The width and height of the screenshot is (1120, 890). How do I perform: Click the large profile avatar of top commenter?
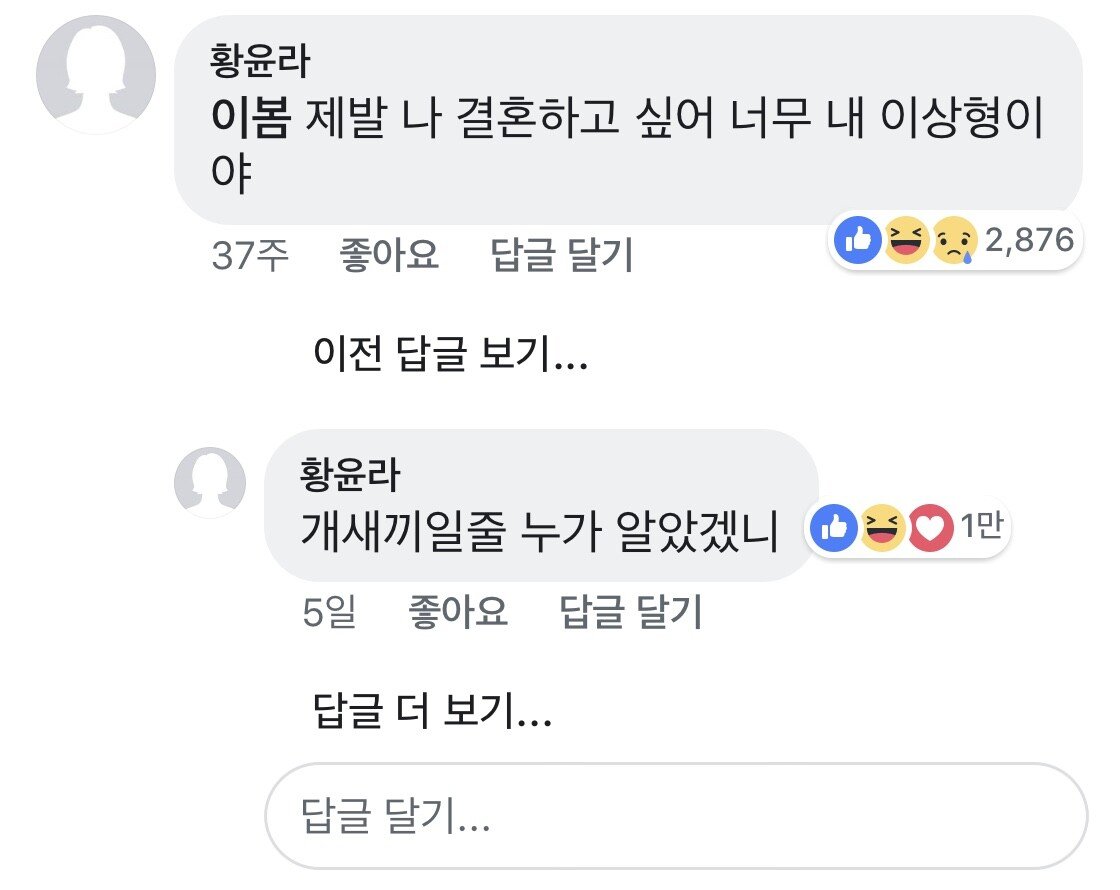pyautogui.click(x=96, y=74)
